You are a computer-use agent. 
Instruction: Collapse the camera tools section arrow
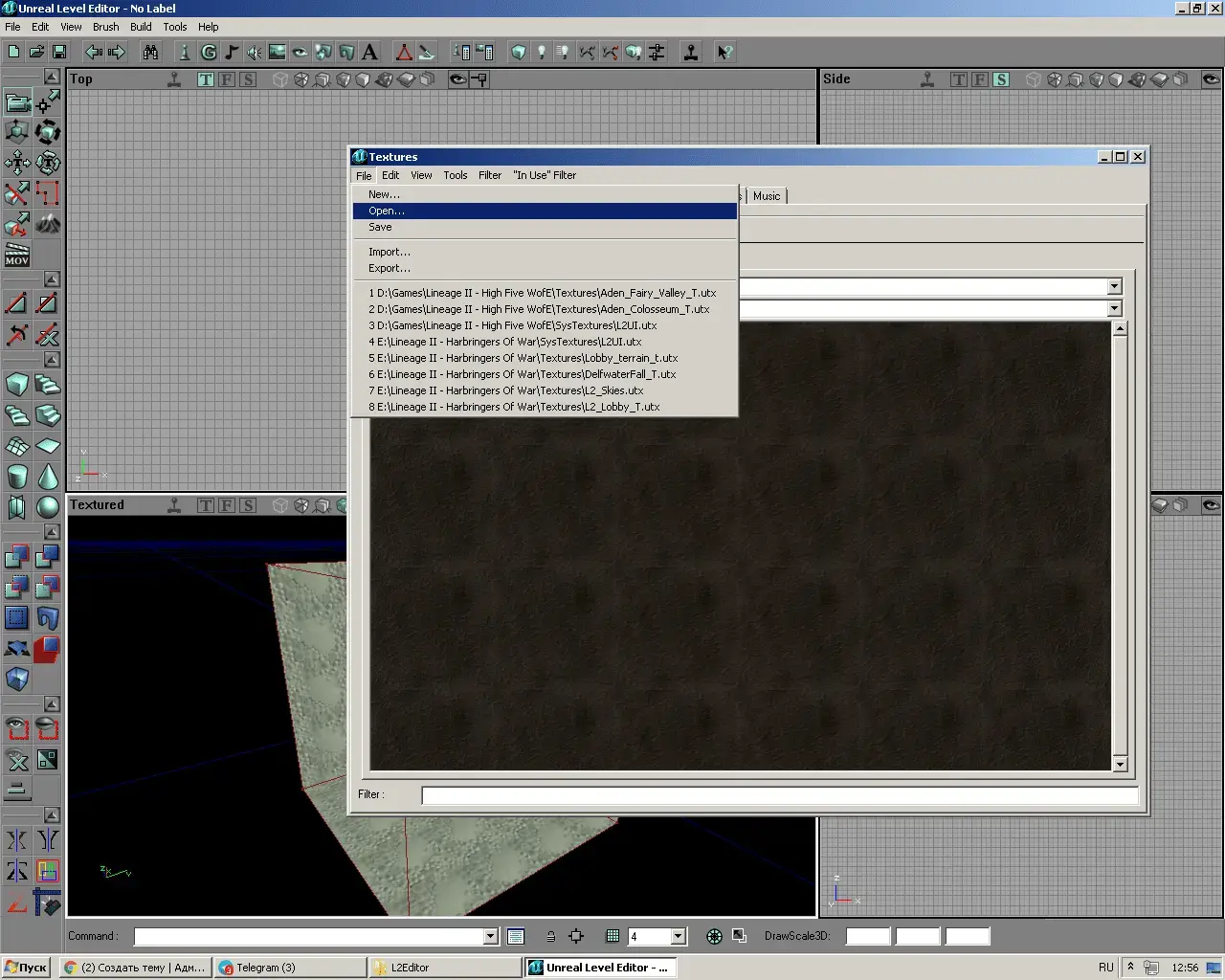[52, 76]
